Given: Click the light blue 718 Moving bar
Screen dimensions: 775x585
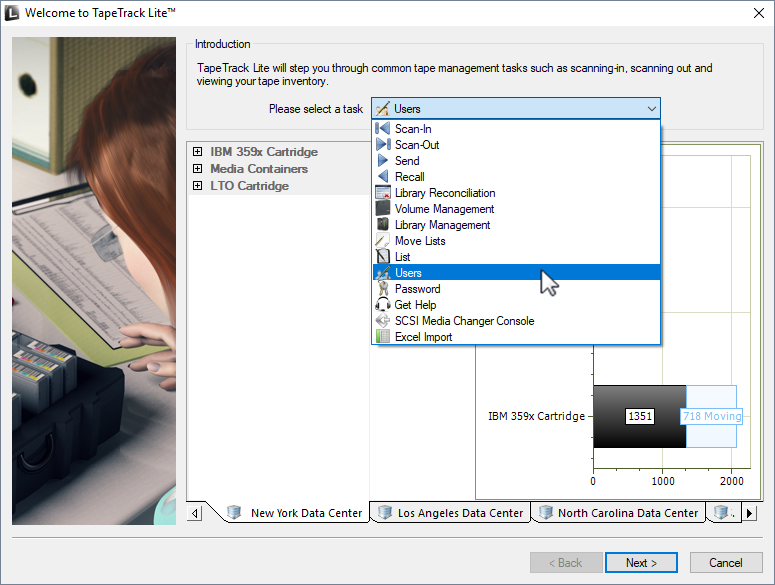Looking at the screenshot, I should (x=711, y=416).
